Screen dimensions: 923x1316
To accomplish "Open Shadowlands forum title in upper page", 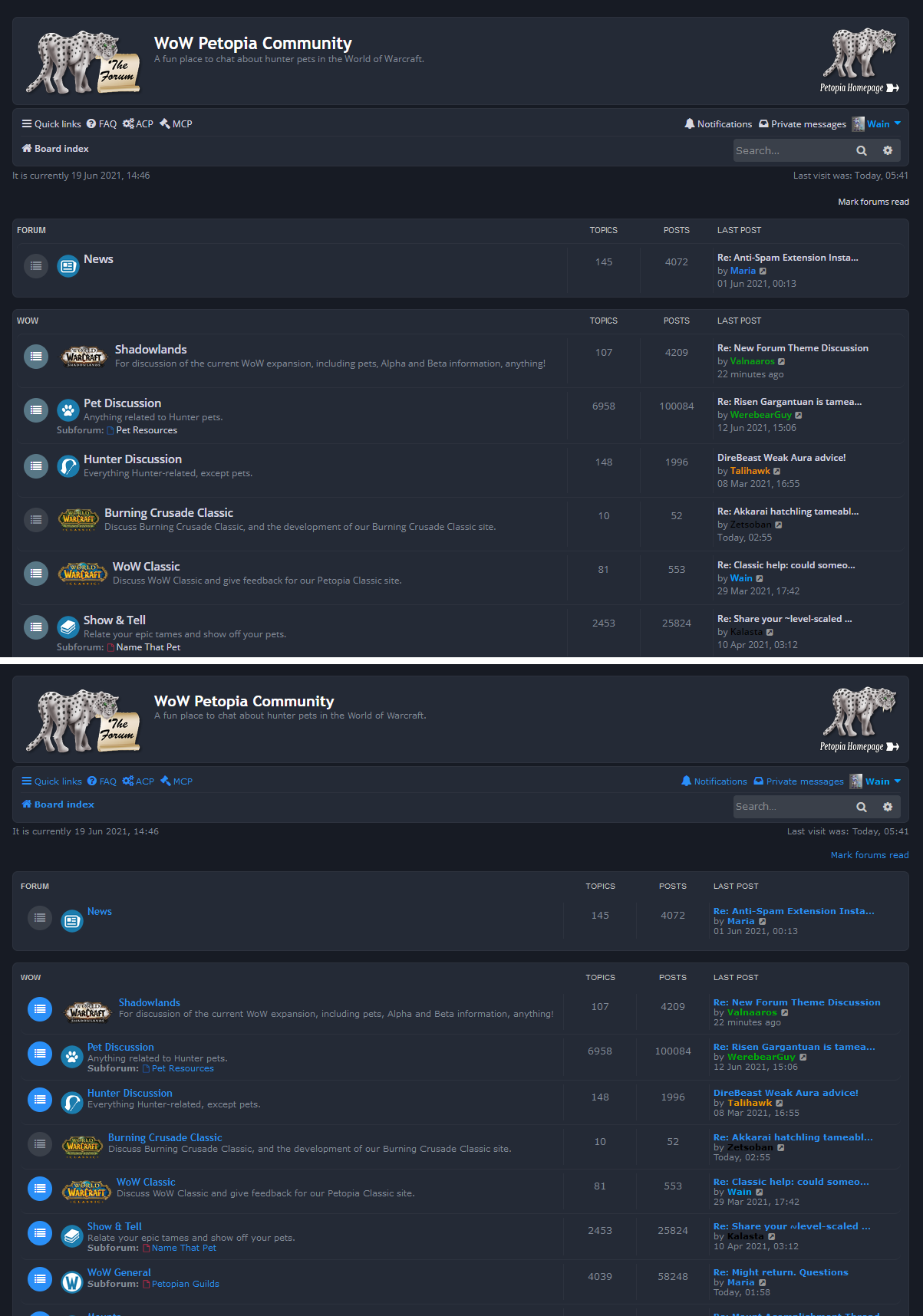I will pos(151,350).
